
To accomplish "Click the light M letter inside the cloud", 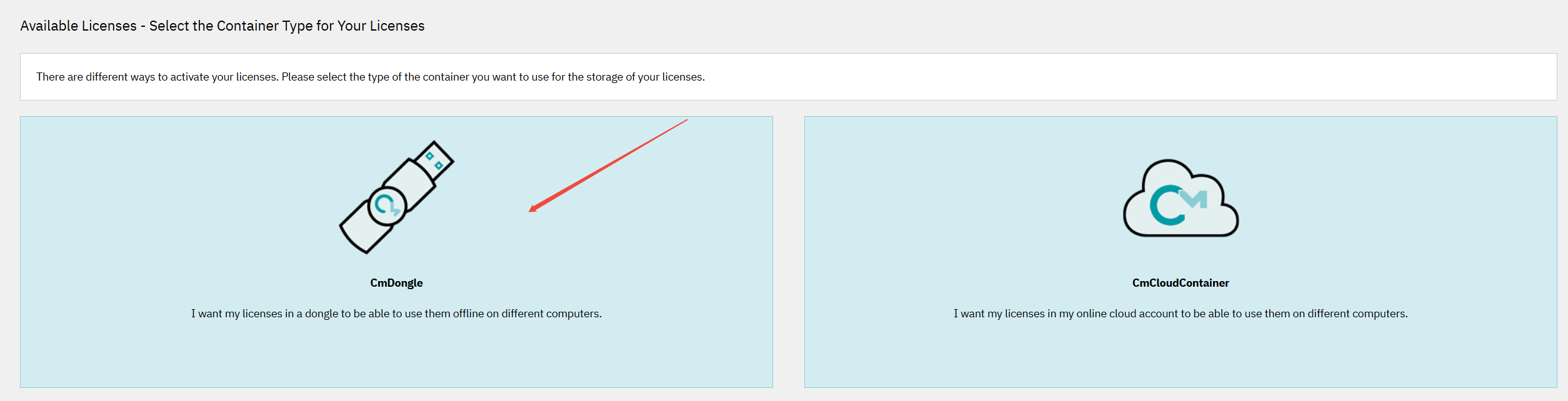I will 1195,199.
